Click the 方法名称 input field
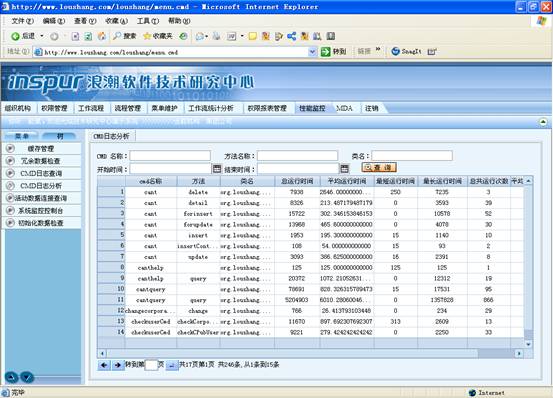553x398 pixels. (x=297, y=156)
